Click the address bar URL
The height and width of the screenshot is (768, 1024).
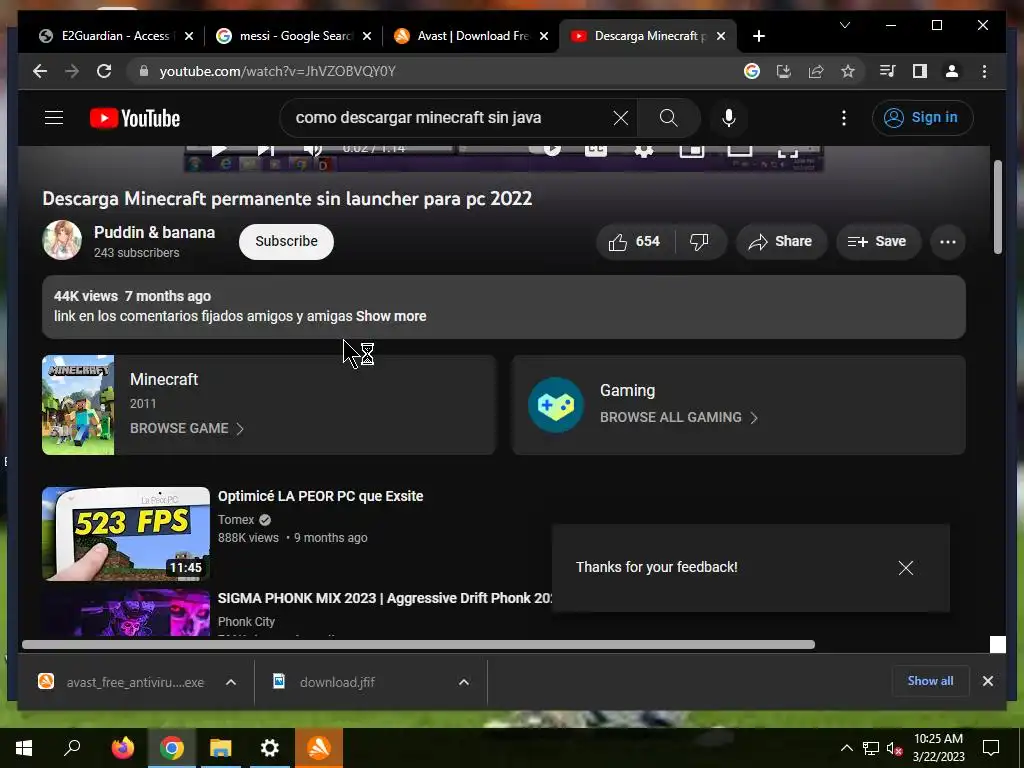coord(278,71)
